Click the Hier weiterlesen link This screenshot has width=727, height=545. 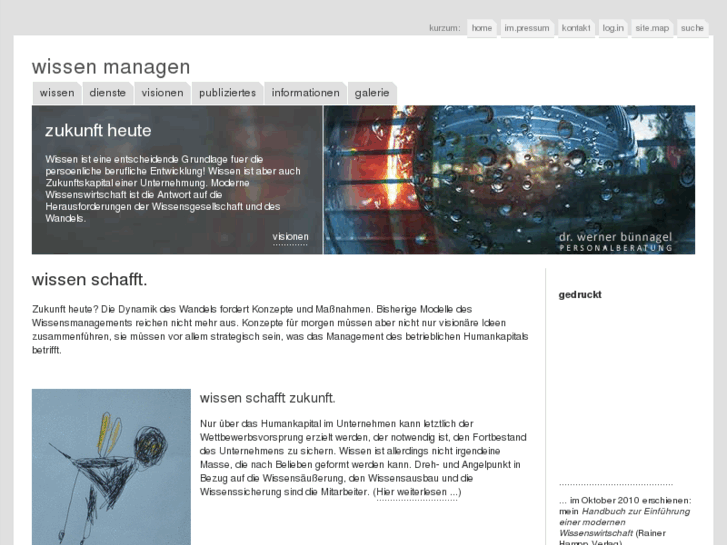click(x=417, y=492)
